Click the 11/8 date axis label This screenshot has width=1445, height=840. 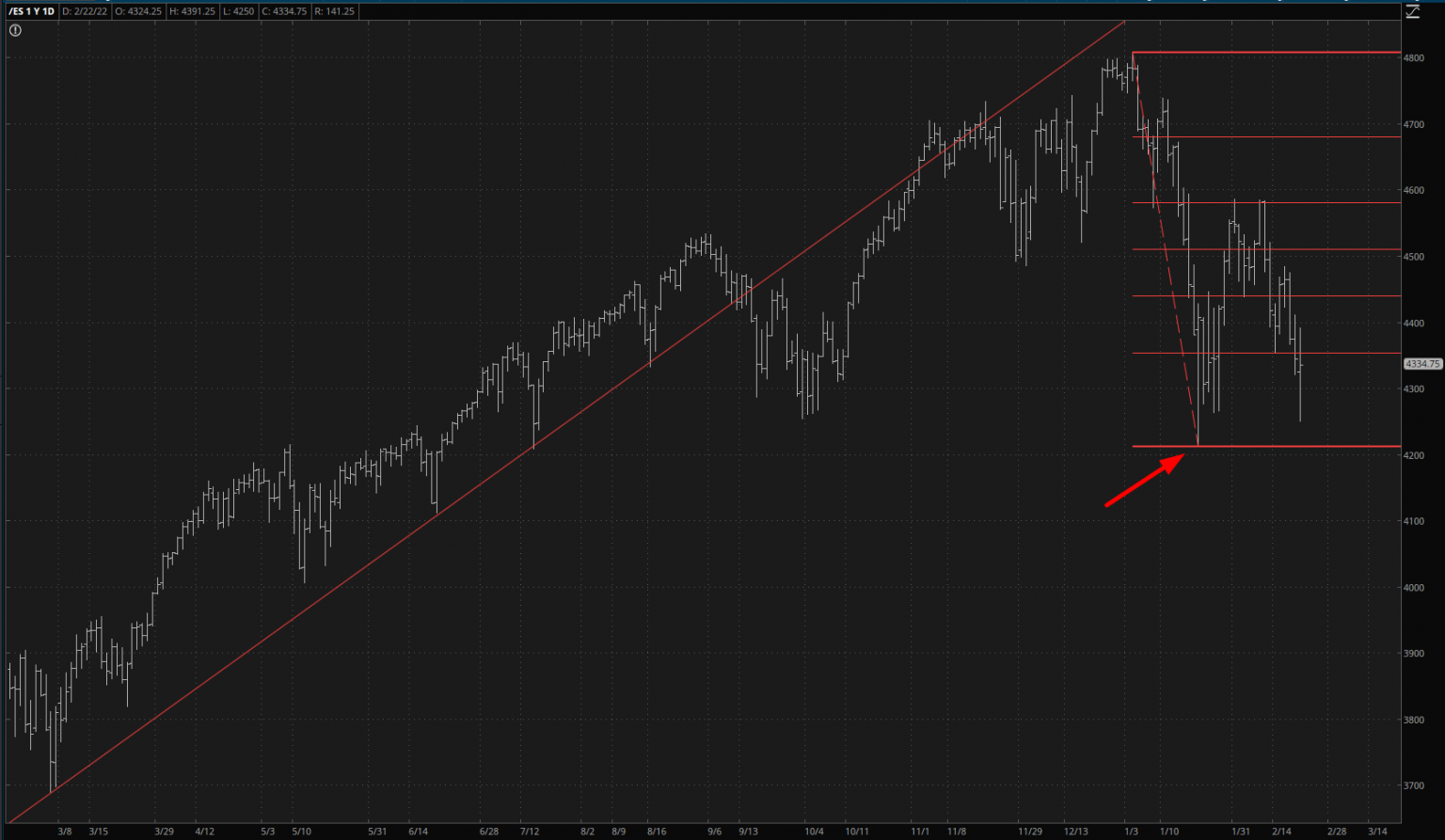click(x=957, y=832)
